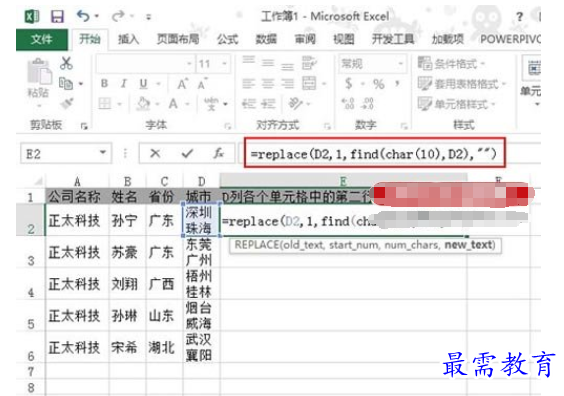Open 条件格式 conditional formatting
Image resolution: width=564 pixels, height=396 pixels.
pyautogui.click(x=451, y=64)
